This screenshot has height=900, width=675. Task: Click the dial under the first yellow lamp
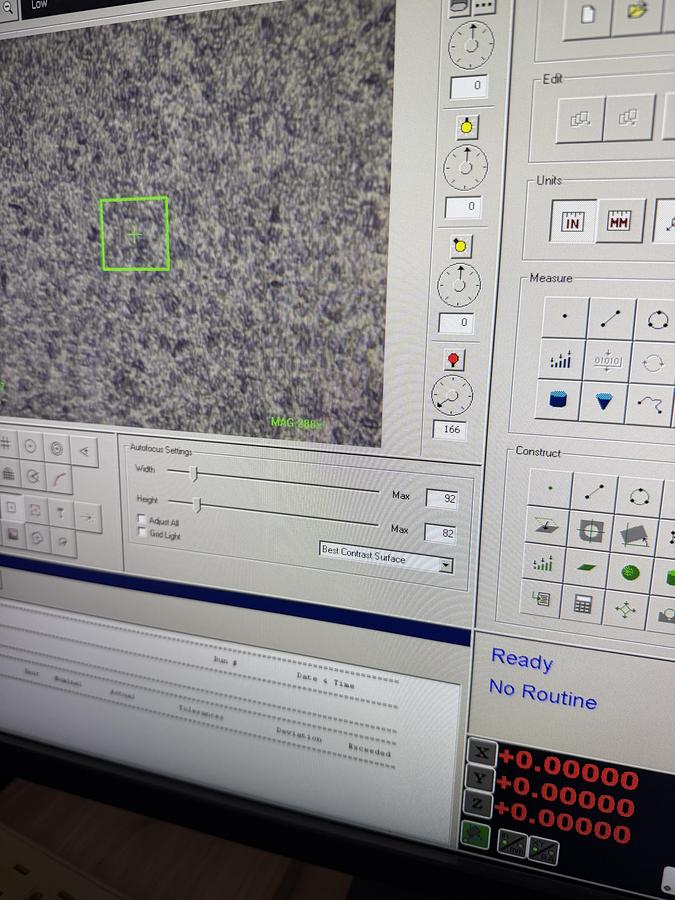pyautogui.click(x=465, y=168)
